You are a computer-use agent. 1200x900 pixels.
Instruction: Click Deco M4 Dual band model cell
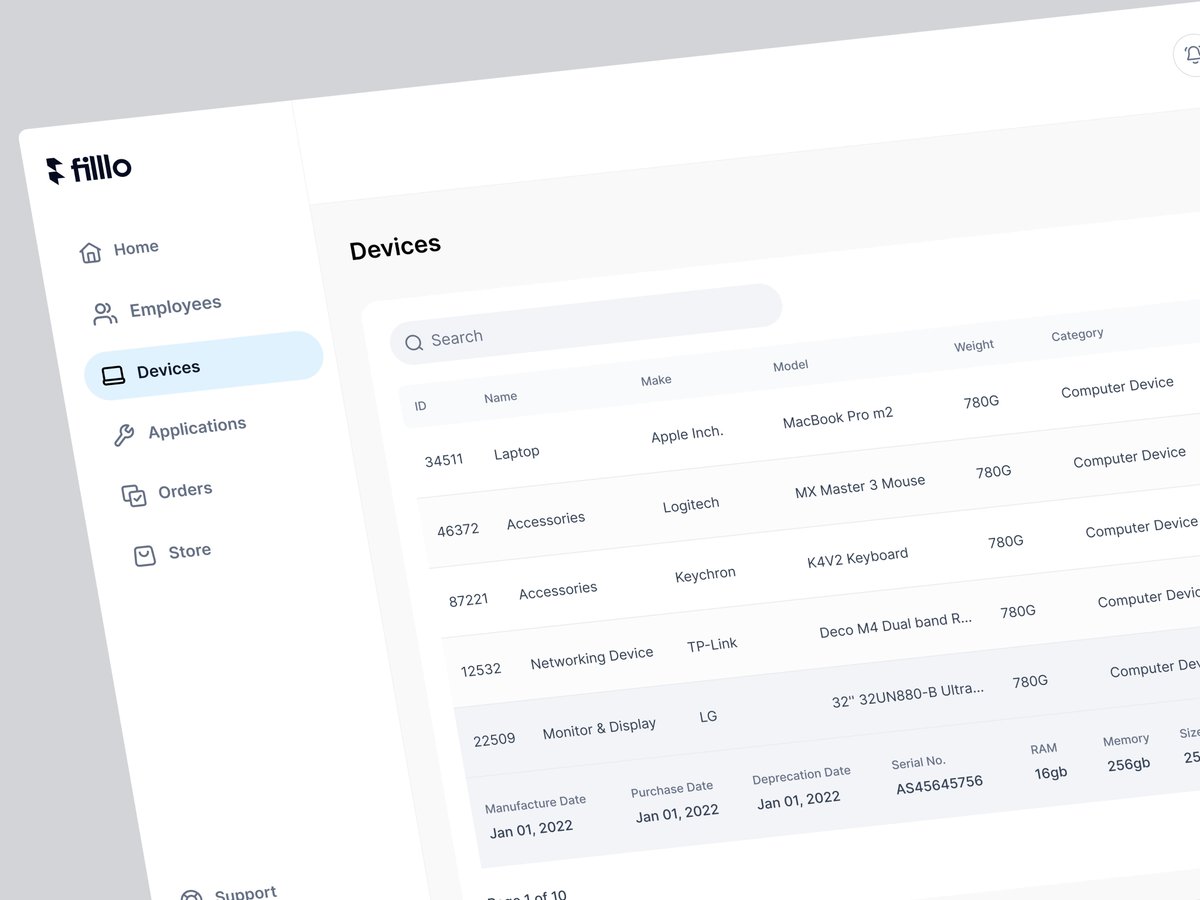896,625
